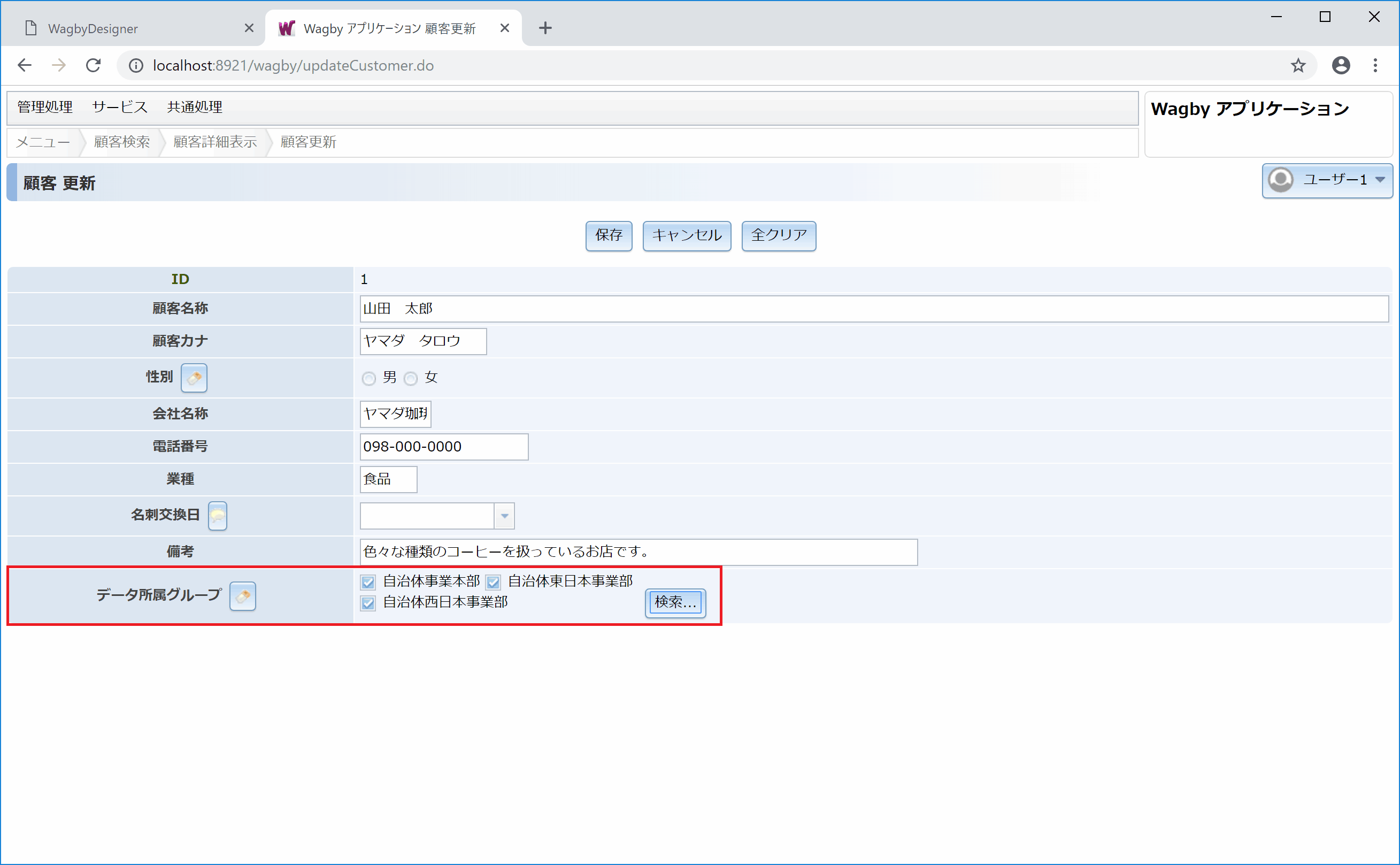Go back with browser back arrow
The width and height of the screenshot is (1400, 865).
pos(25,65)
